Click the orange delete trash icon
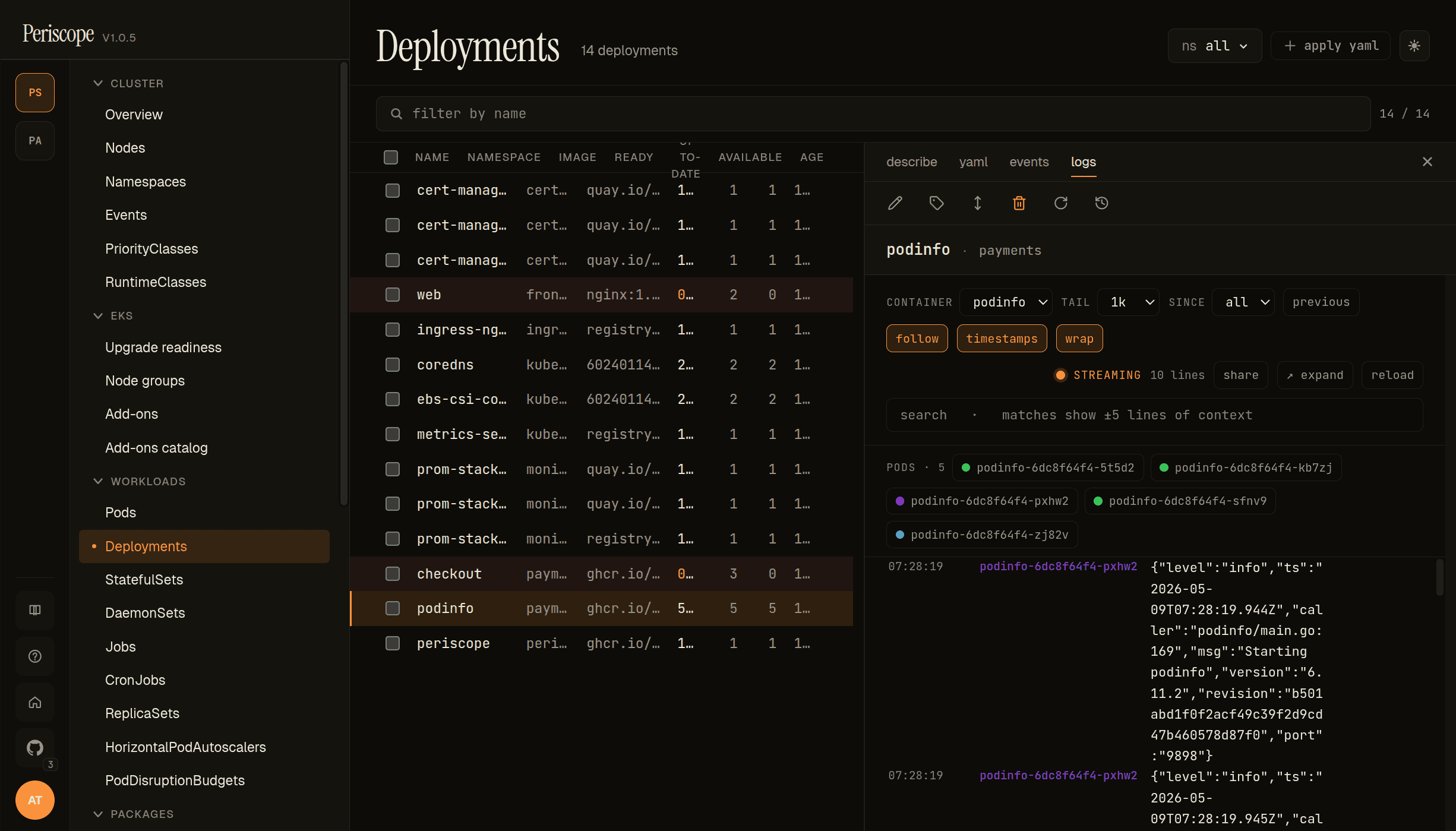1456x831 pixels. pos(1019,203)
